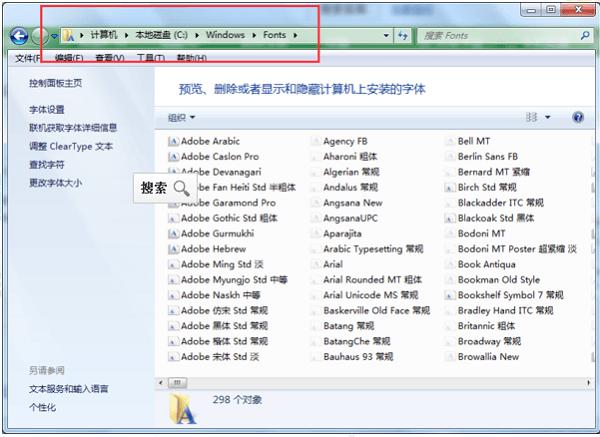Expand the arrow after Windows in breadcrumb
600x437 pixels.
[x=254, y=35]
